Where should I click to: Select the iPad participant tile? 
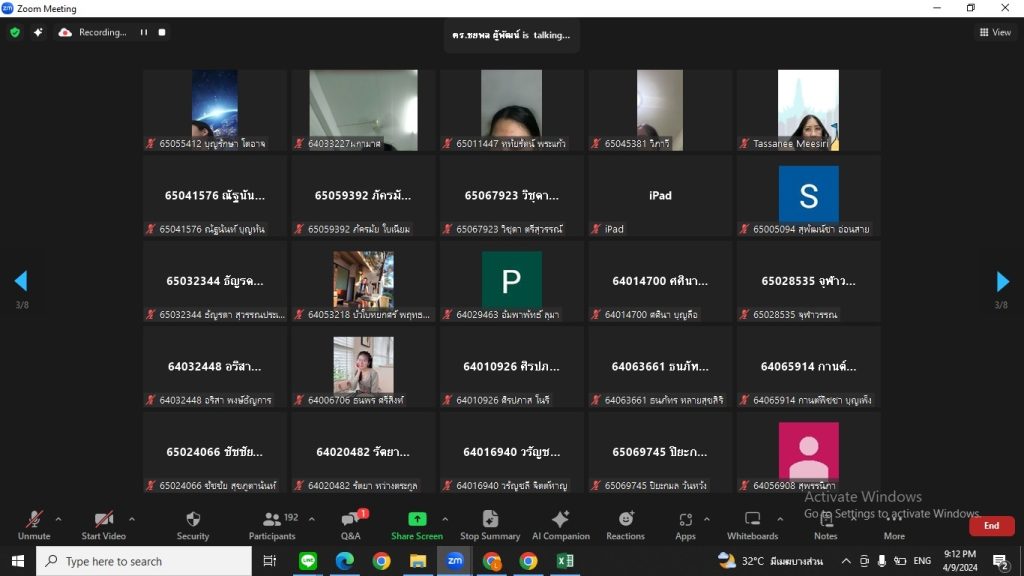click(660, 195)
